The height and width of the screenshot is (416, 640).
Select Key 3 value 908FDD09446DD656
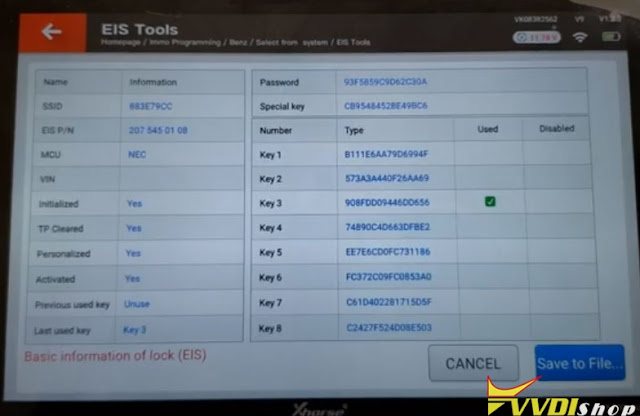(x=387, y=202)
